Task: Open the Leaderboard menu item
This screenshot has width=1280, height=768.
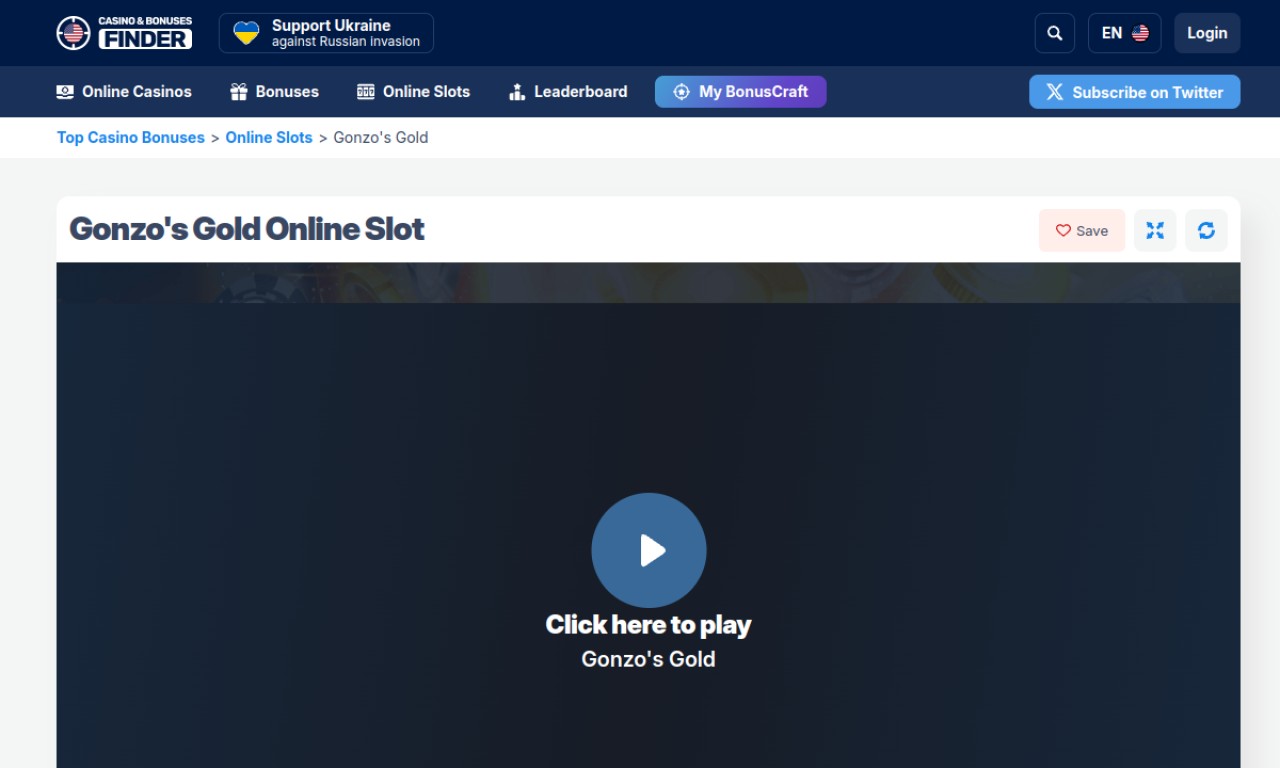Action: click(580, 92)
